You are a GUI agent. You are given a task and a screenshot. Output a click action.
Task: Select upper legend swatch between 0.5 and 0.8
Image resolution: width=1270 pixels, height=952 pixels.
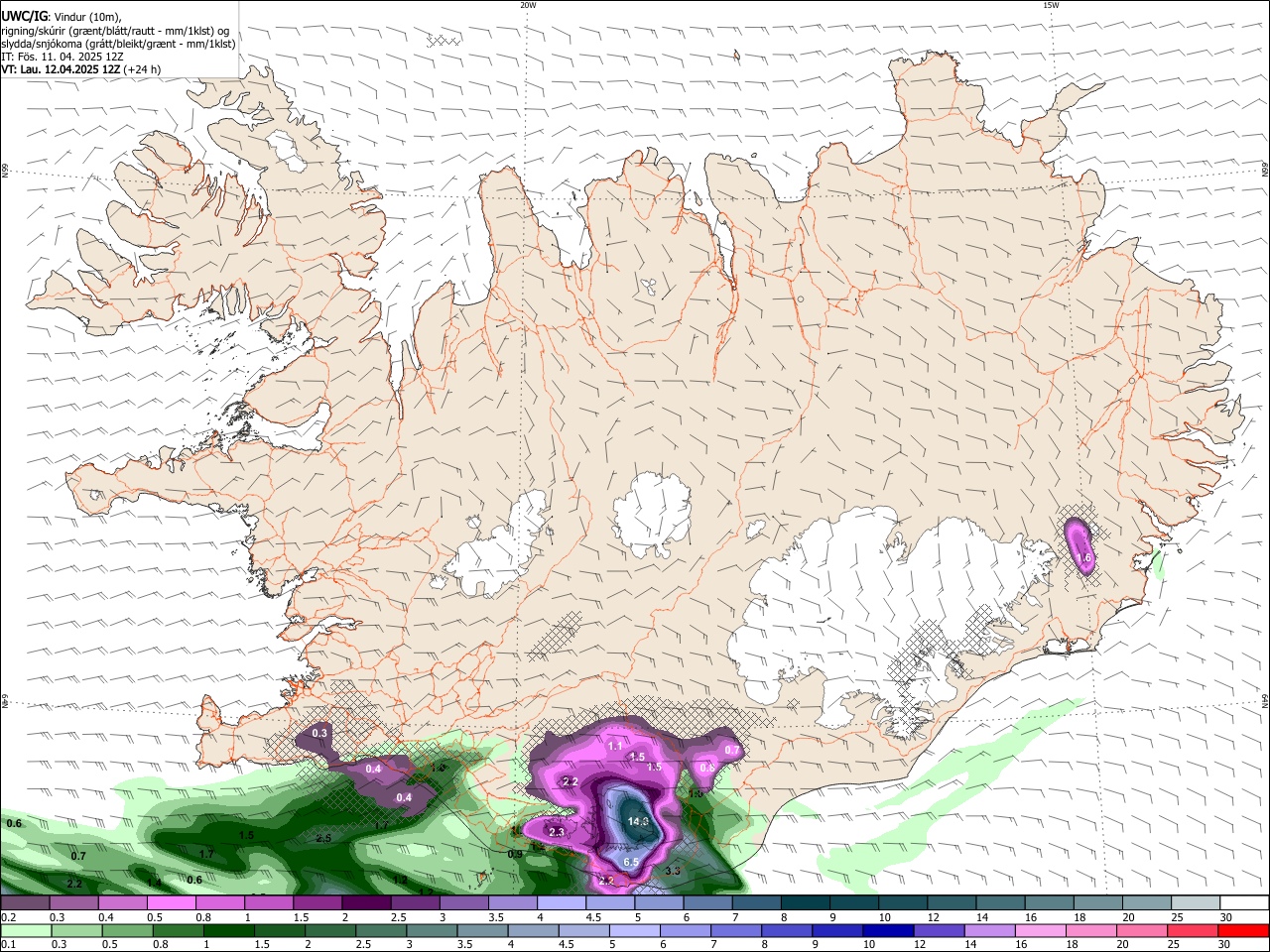pos(171,903)
